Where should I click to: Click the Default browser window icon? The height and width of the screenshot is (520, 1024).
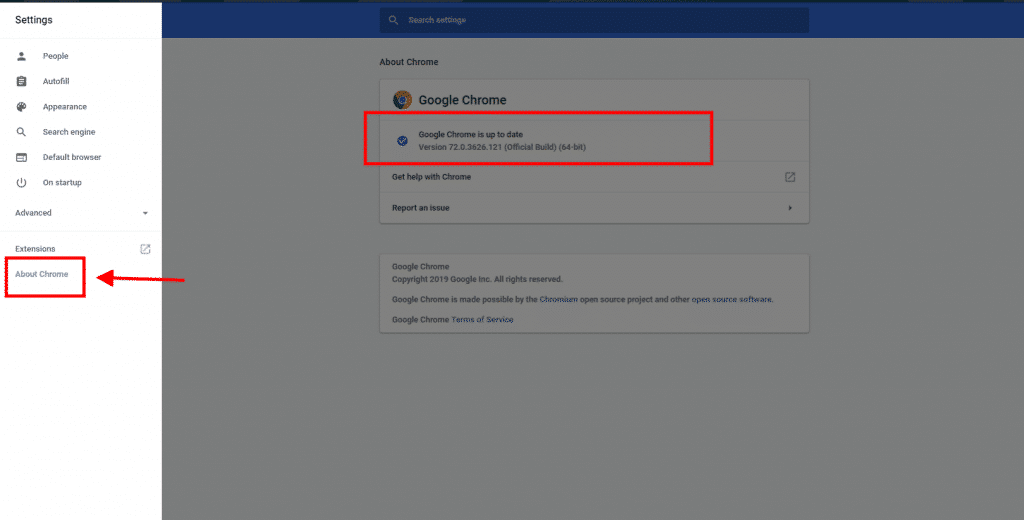pos(21,157)
